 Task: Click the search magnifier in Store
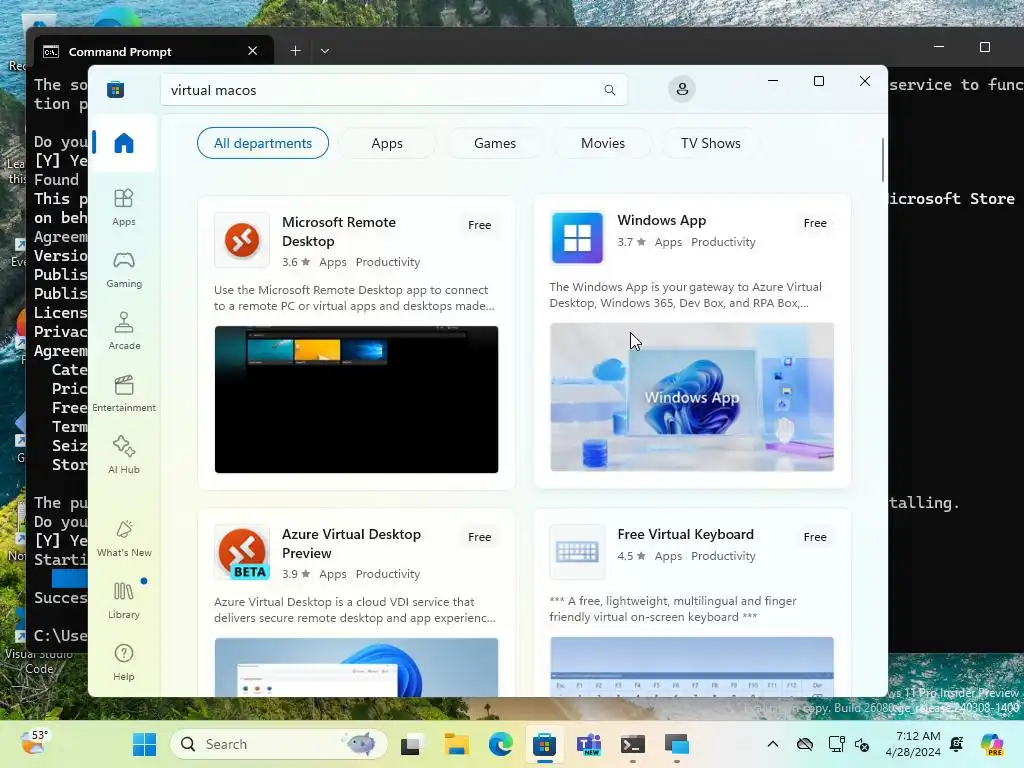coord(609,90)
